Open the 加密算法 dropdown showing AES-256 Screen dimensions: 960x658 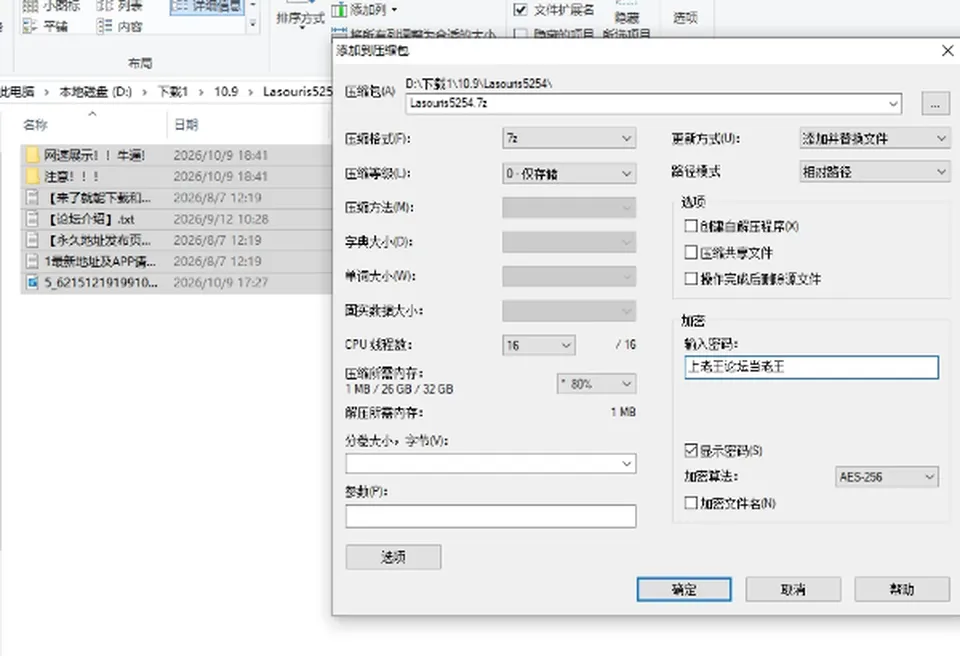[887, 477]
